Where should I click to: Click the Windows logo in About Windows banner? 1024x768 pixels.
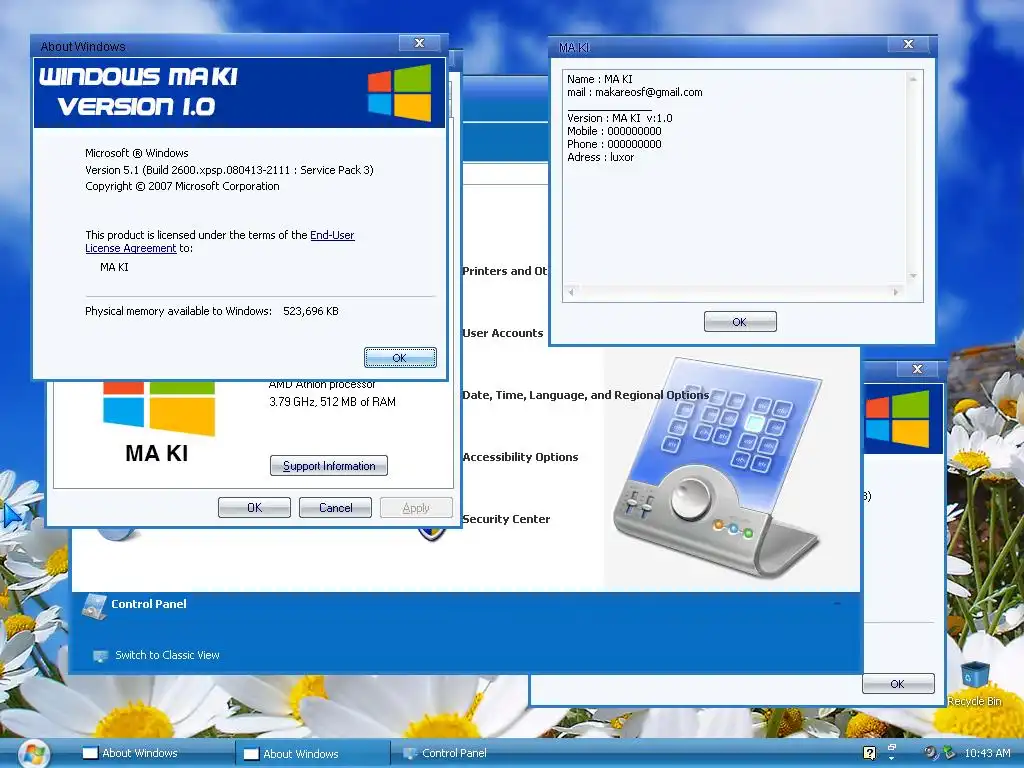[399, 93]
